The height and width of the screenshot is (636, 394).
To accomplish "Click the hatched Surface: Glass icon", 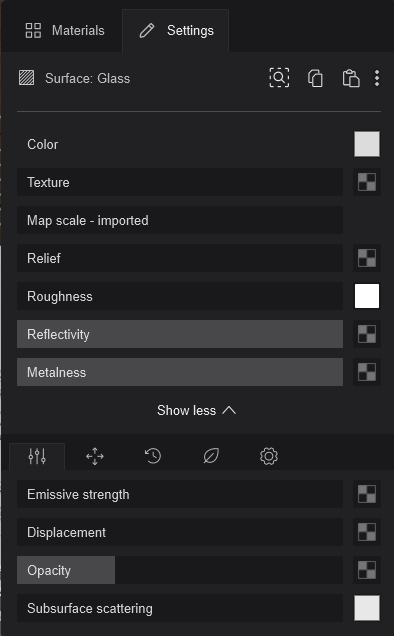I will coord(27,78).
